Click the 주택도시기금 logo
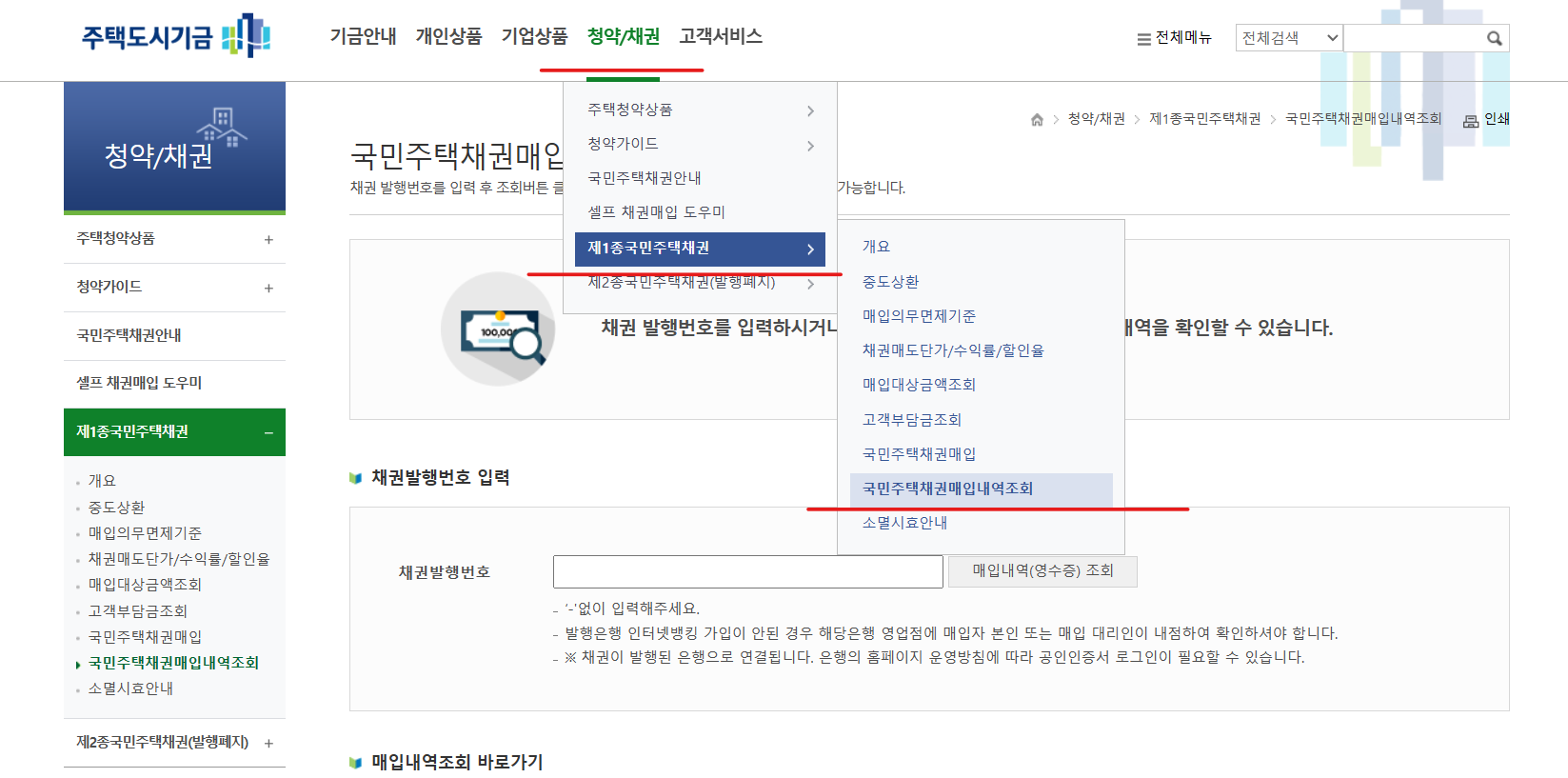The width and height of the screenshot is (1568, 778). (176, 36)
